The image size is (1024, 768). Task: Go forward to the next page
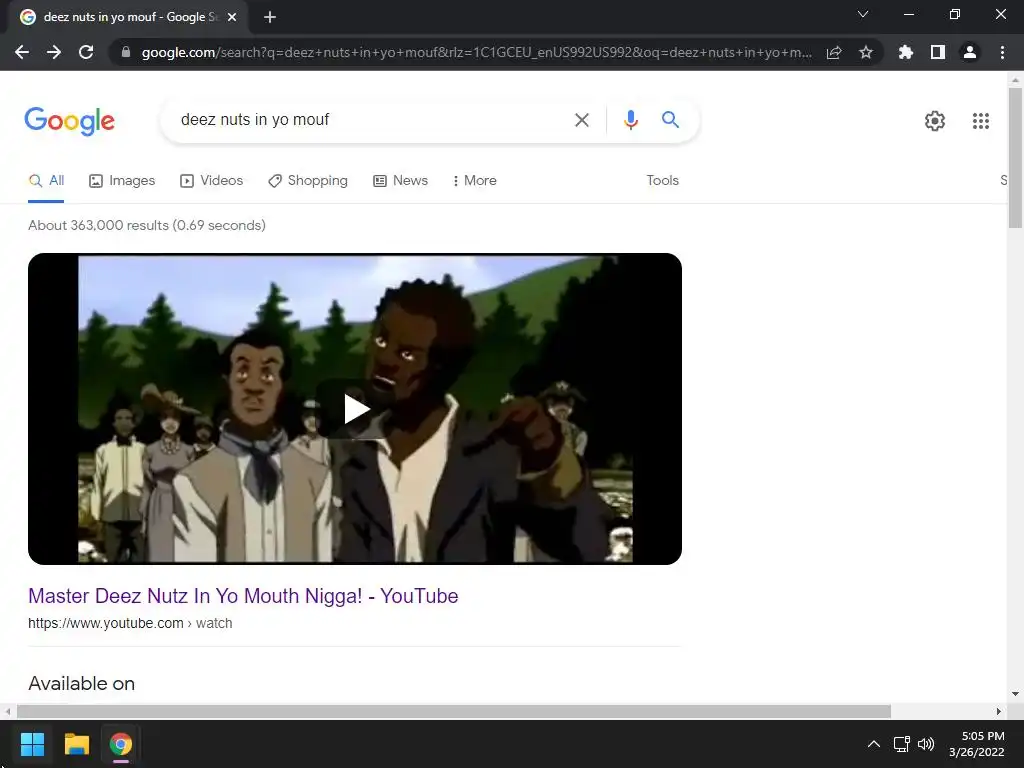pyautogui.click(x=54, y=52)
